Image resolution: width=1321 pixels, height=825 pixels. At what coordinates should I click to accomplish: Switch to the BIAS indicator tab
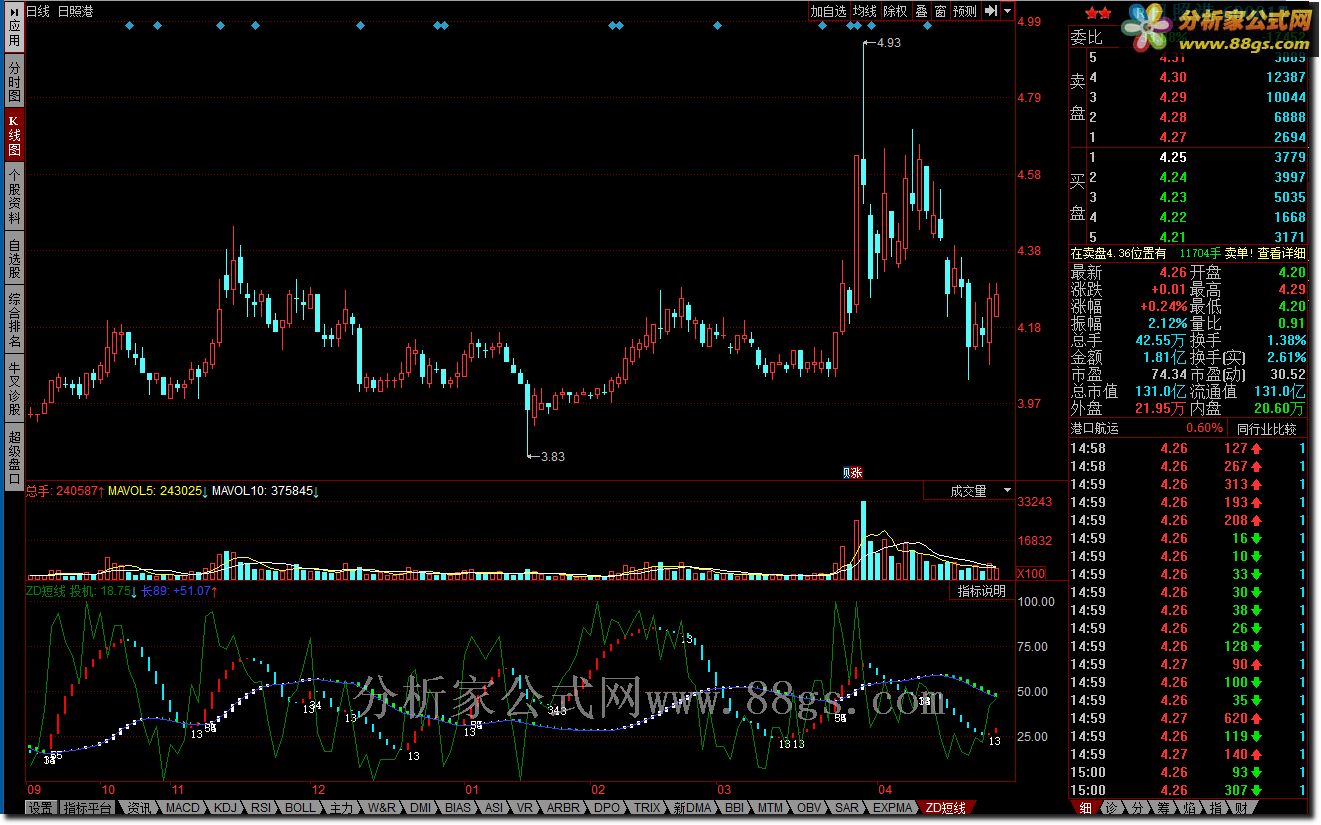pyautogui.click(x=458, y=807)
